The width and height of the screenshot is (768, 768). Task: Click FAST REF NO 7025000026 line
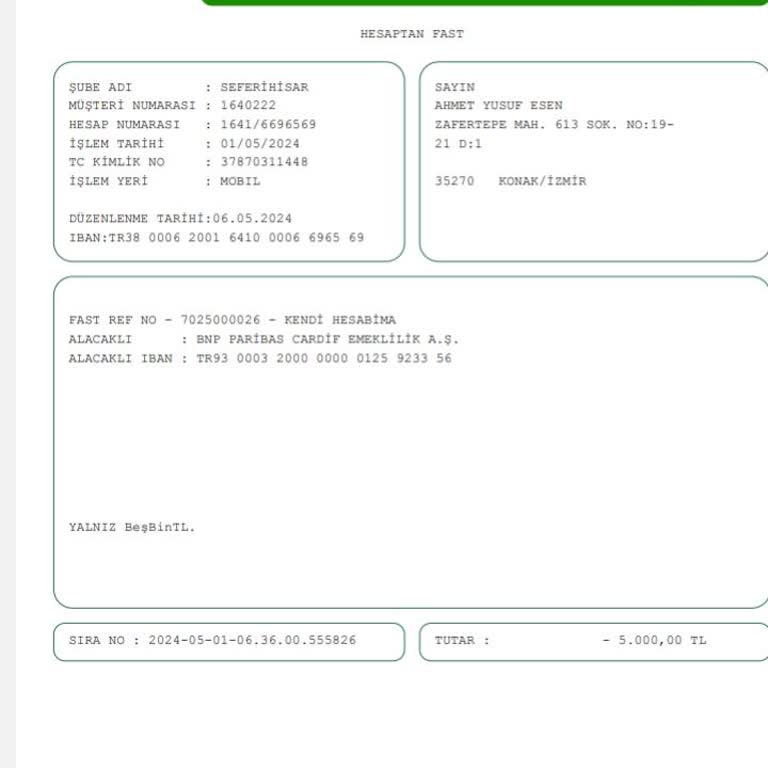pyautogui.click(x=232, y=320)
